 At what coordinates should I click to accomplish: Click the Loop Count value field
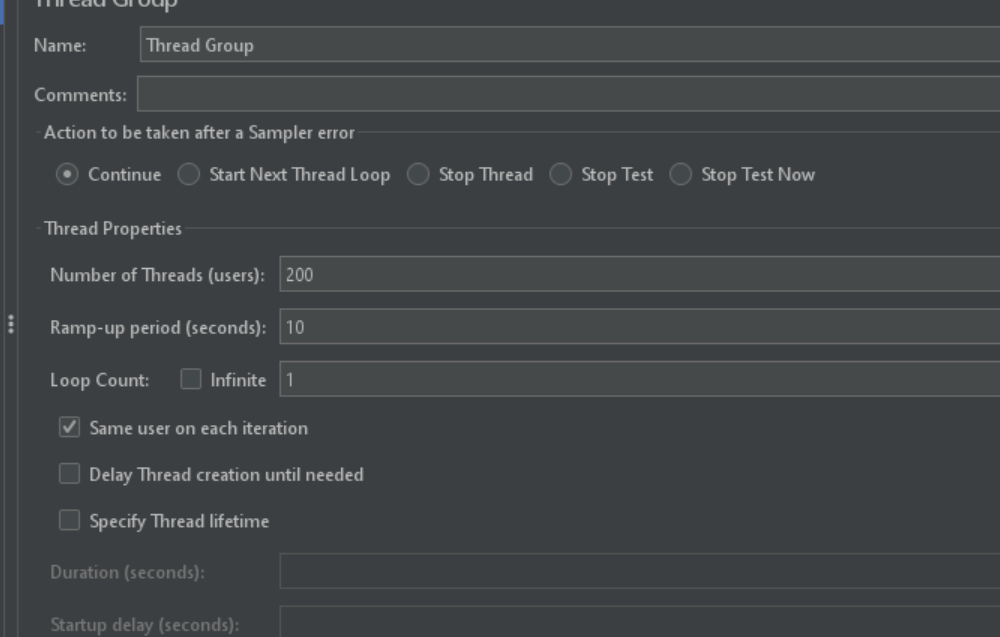coord(640,379)
